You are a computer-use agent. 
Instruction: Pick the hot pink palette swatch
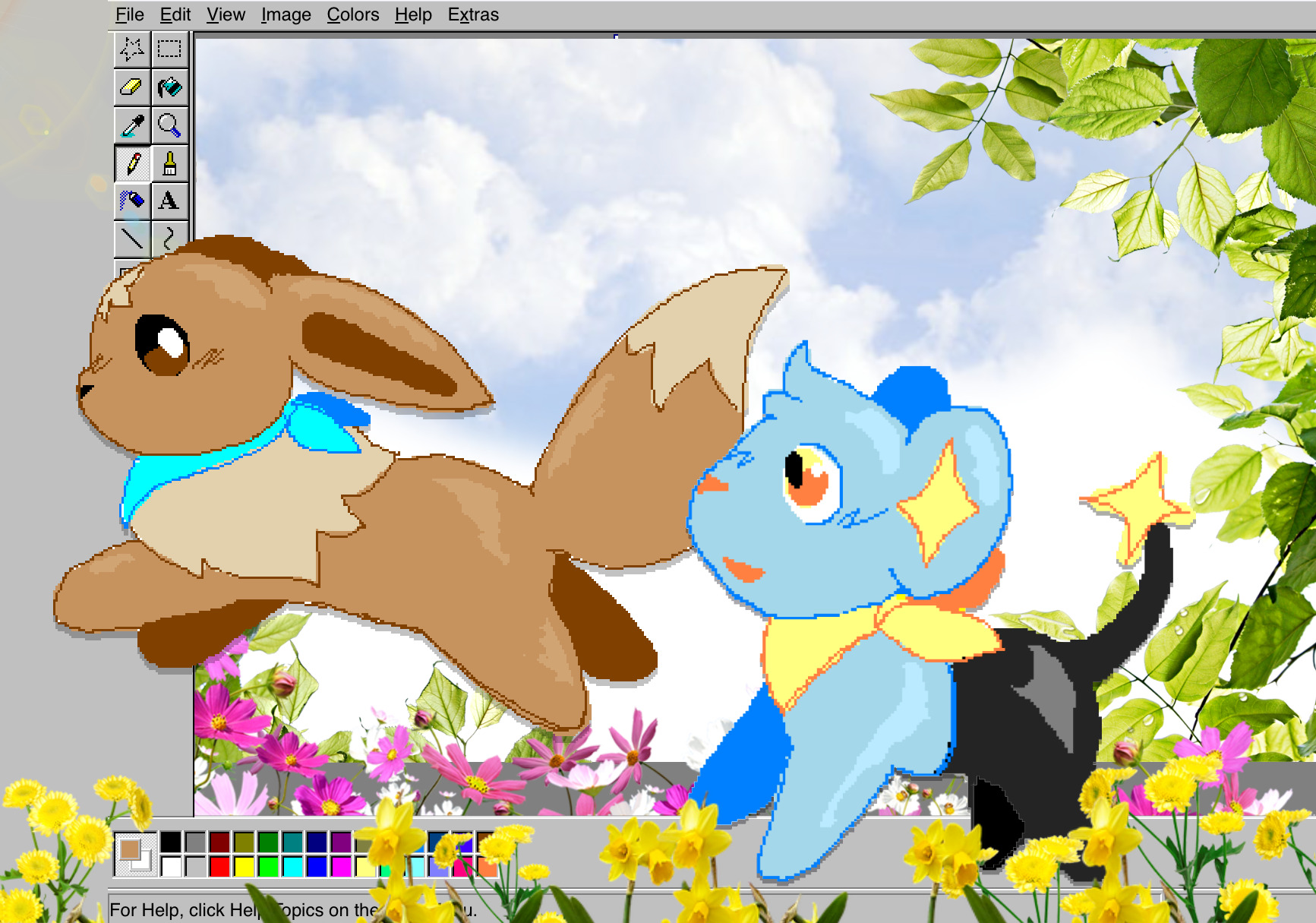pos(462,867)
